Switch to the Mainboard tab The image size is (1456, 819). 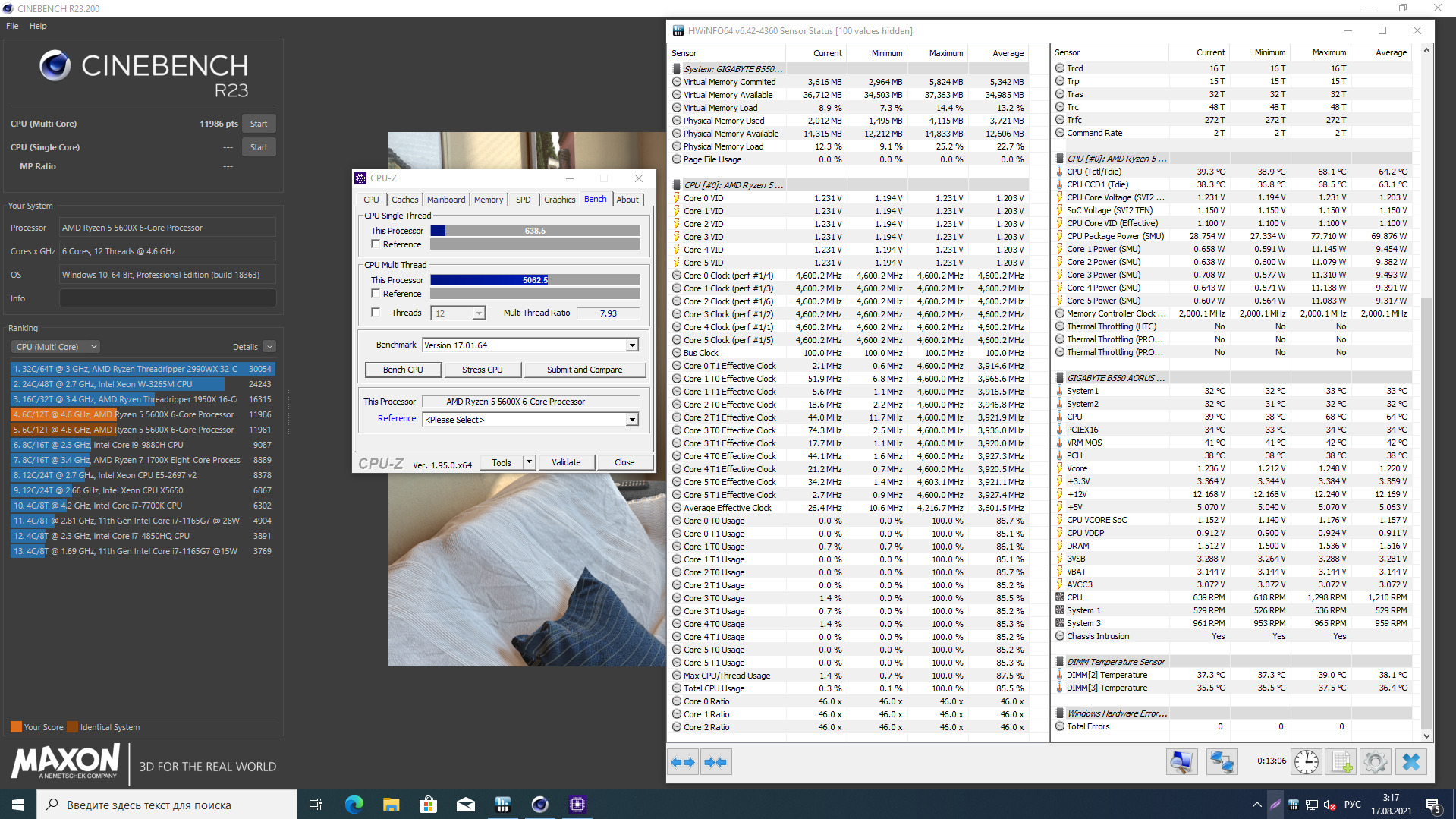pos(446,200)
